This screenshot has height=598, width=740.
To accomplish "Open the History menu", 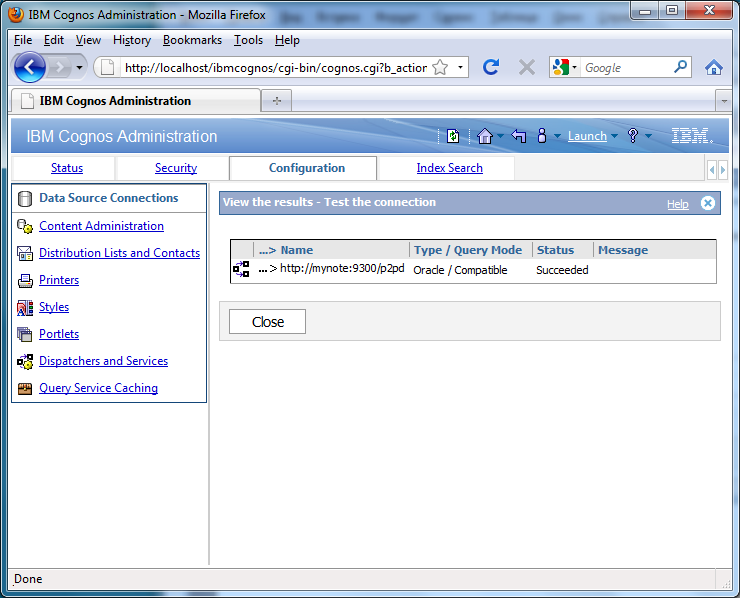I will pyautogui.click(x=132, y=40).
